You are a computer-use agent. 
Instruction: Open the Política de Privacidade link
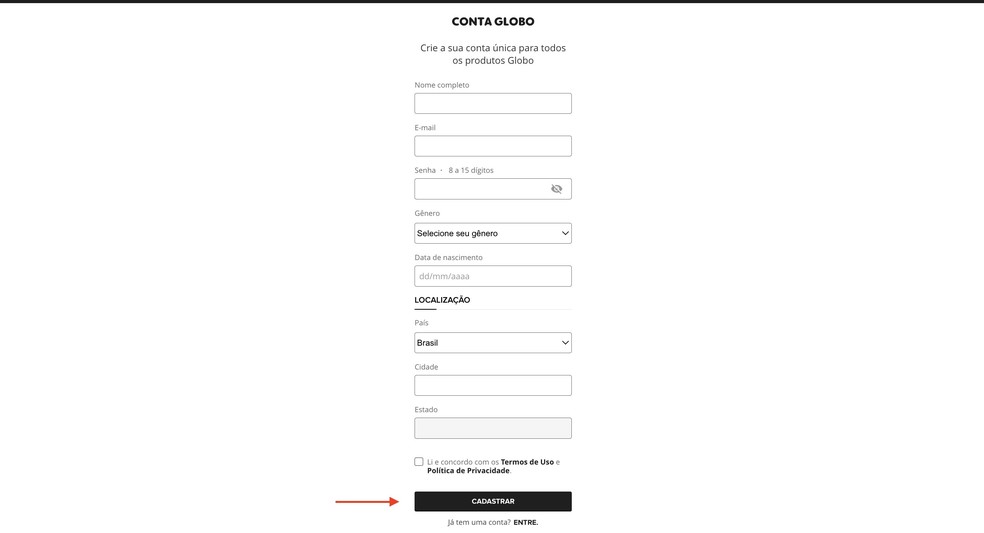(468, 470)
